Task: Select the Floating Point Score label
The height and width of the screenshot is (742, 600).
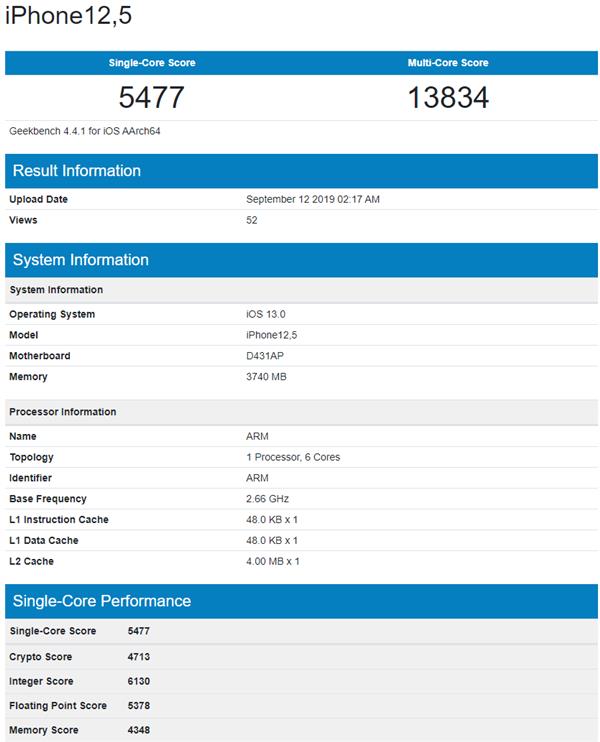Action: (x=58, y=706)
